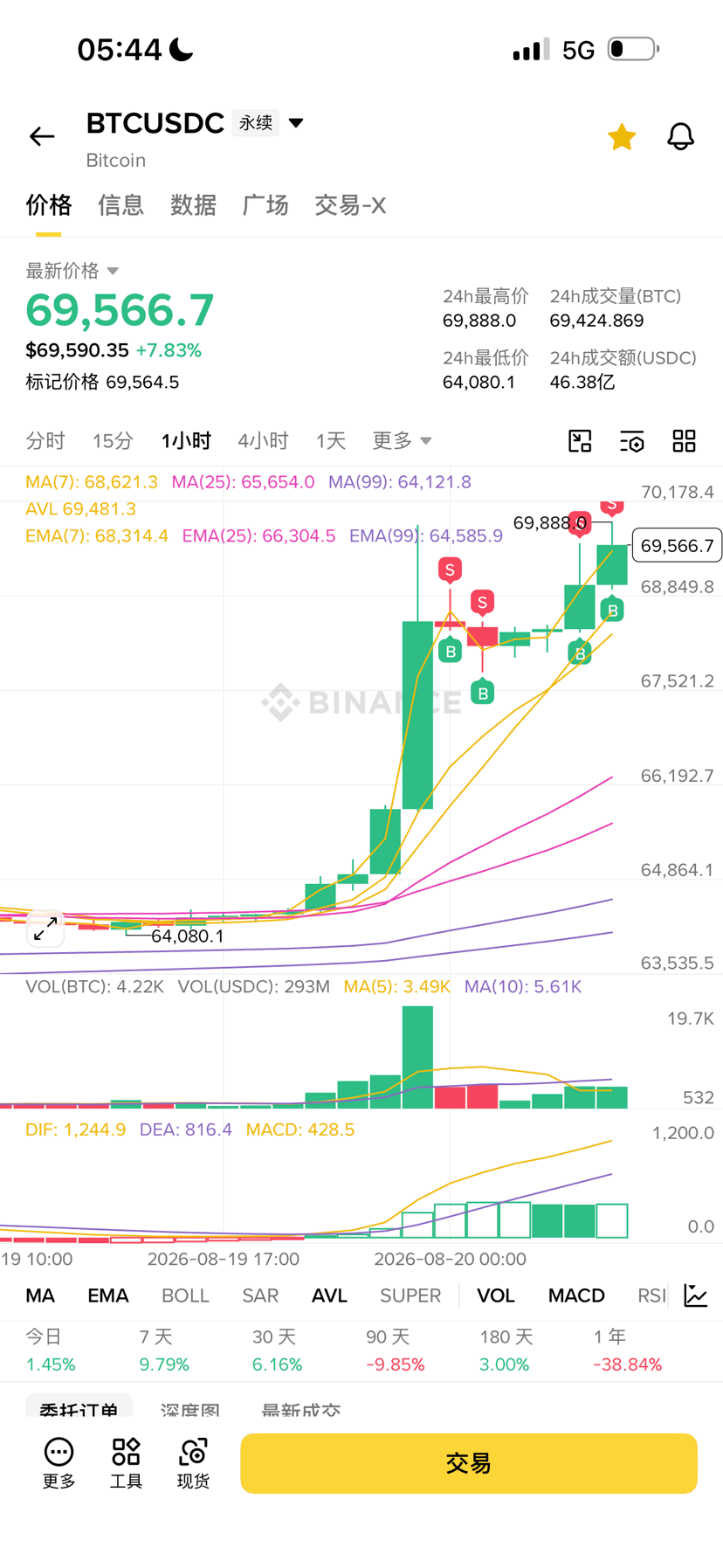The width and height of the screenshot is (723, 1568).
Task: Open the price alert bell
Action: point(680,136)
